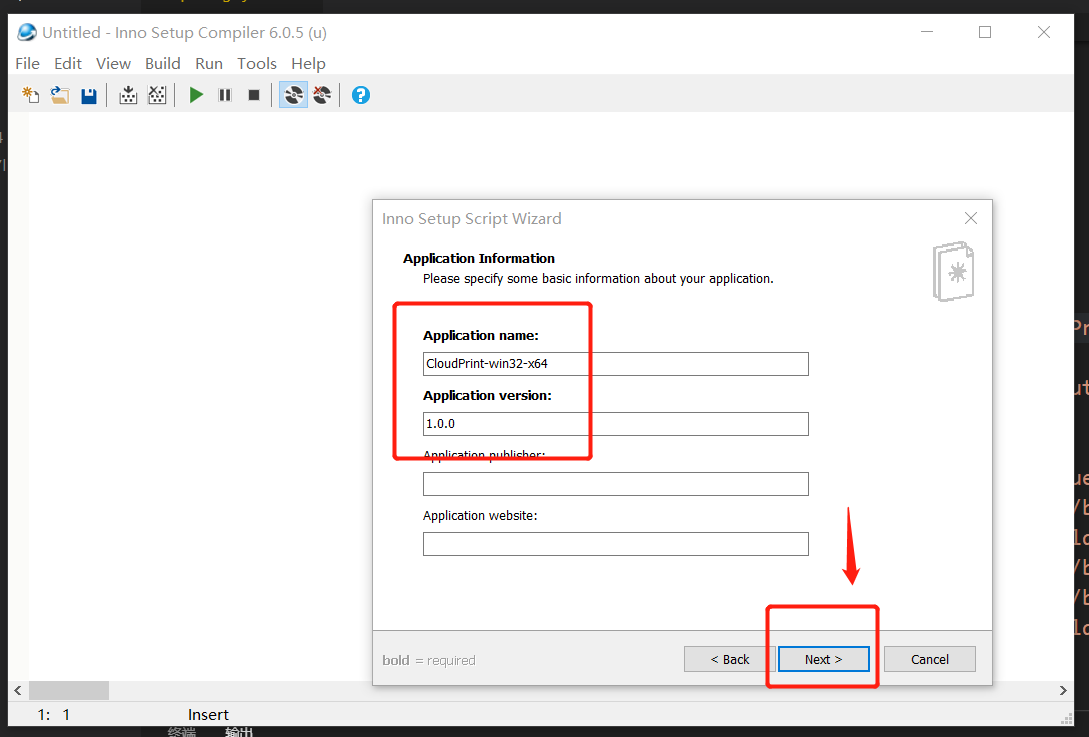Minimize the Inno Setup Compiler window
The height and width of the screenshot is (737, 1089).
click(x=927, y=32)
